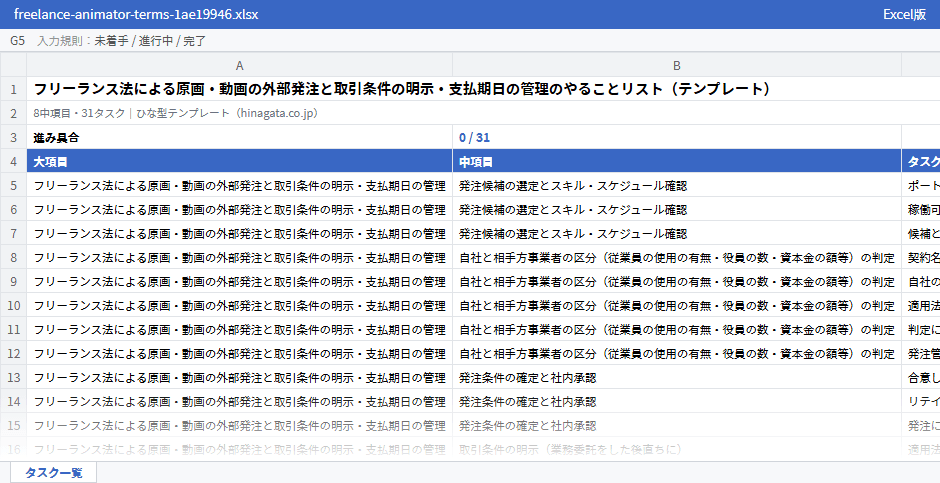This screenshot has width=940, height=483.
Task: Select column B header
Action: (677, 65)
